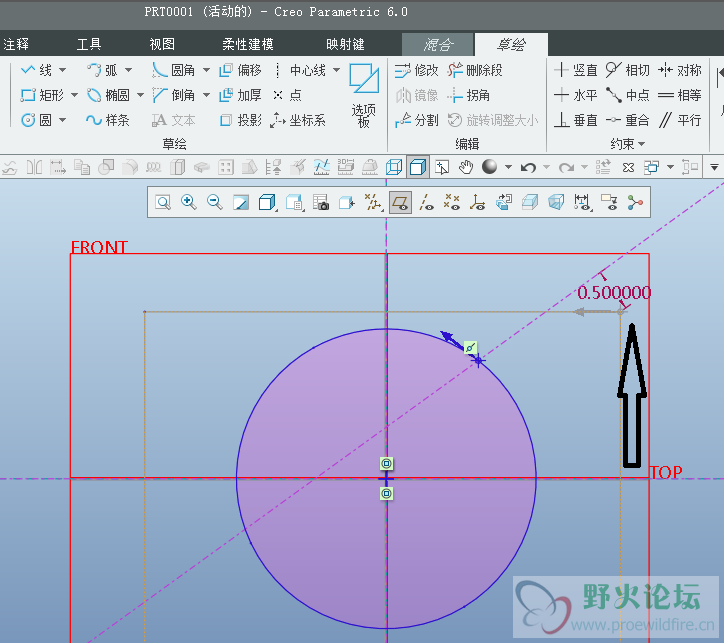Image resolution: width=724 pixels, height=643 pixels.
Task: Toggle point display visibility icon
Action: (x=452, y=202)
